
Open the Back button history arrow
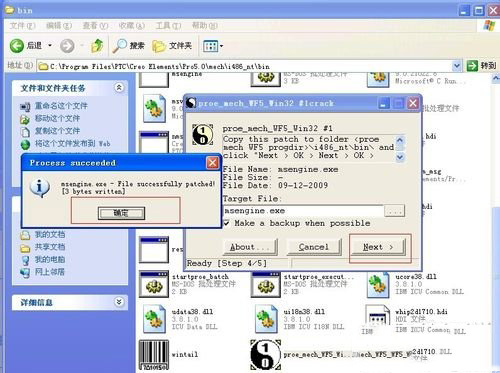tap(50, 45)
